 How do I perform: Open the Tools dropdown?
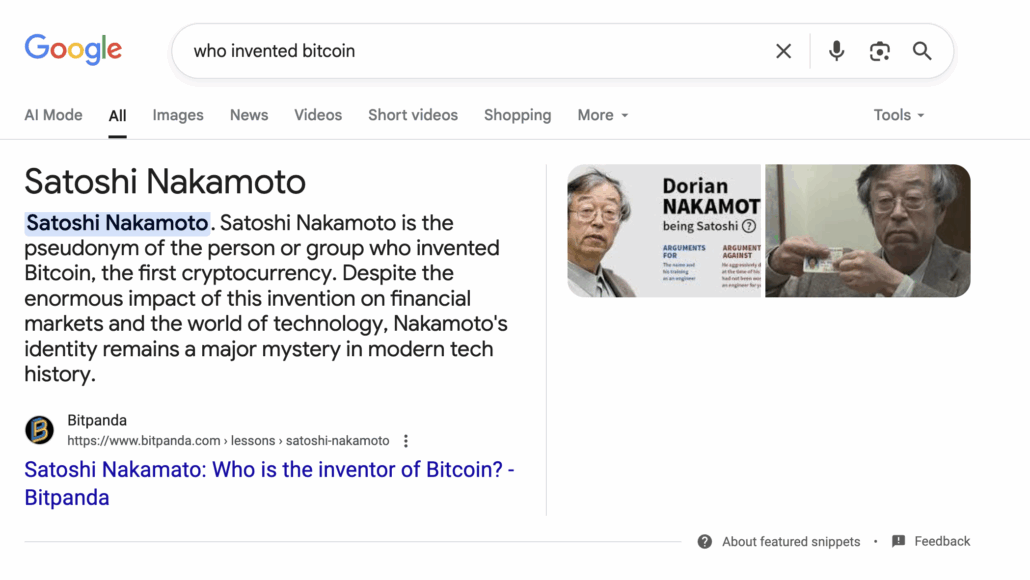(898, 115)
